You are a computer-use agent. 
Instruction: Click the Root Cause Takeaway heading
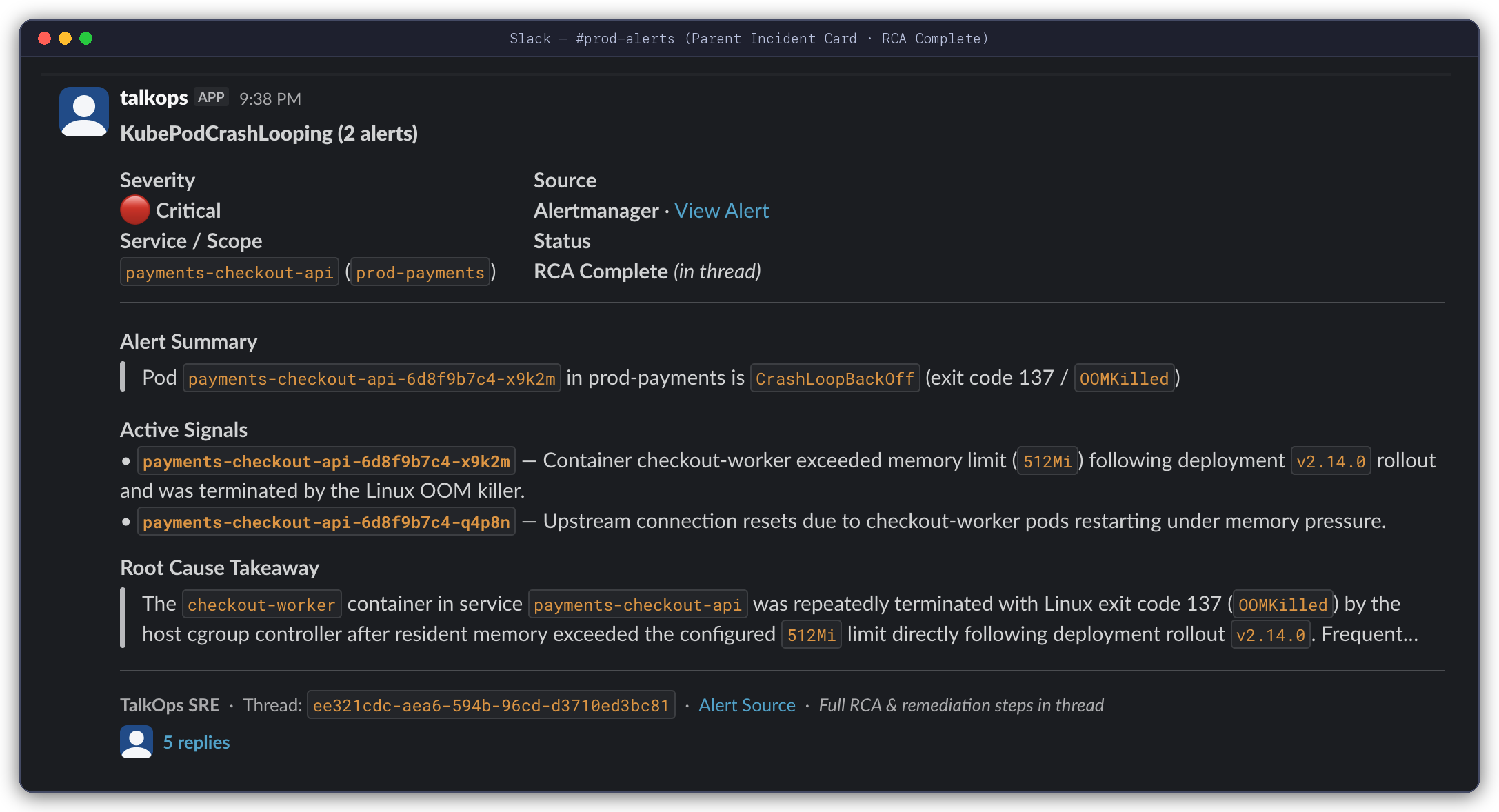pos(219,567)
